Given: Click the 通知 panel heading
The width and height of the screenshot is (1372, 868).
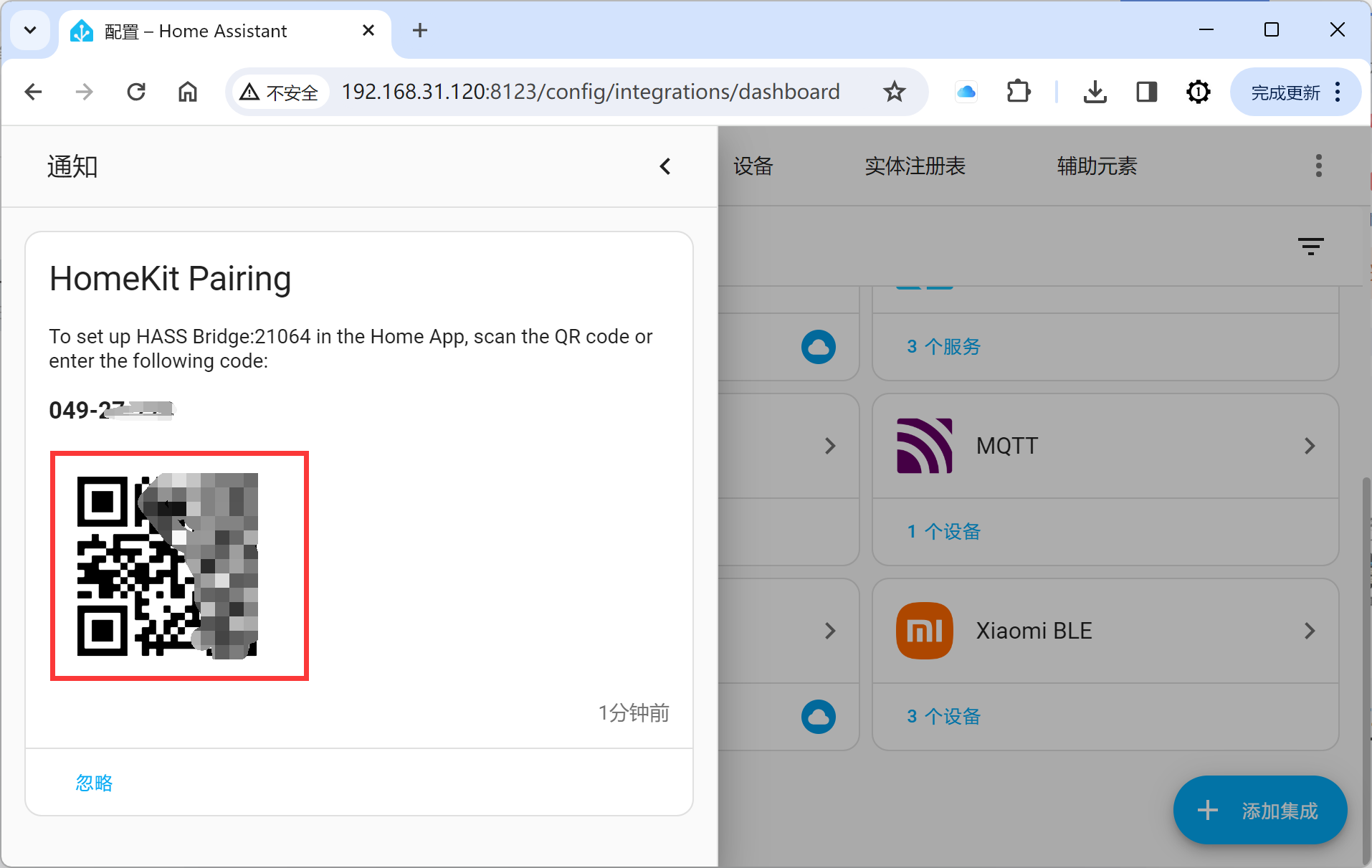Looking at the screenshot, I should (72, 166).
